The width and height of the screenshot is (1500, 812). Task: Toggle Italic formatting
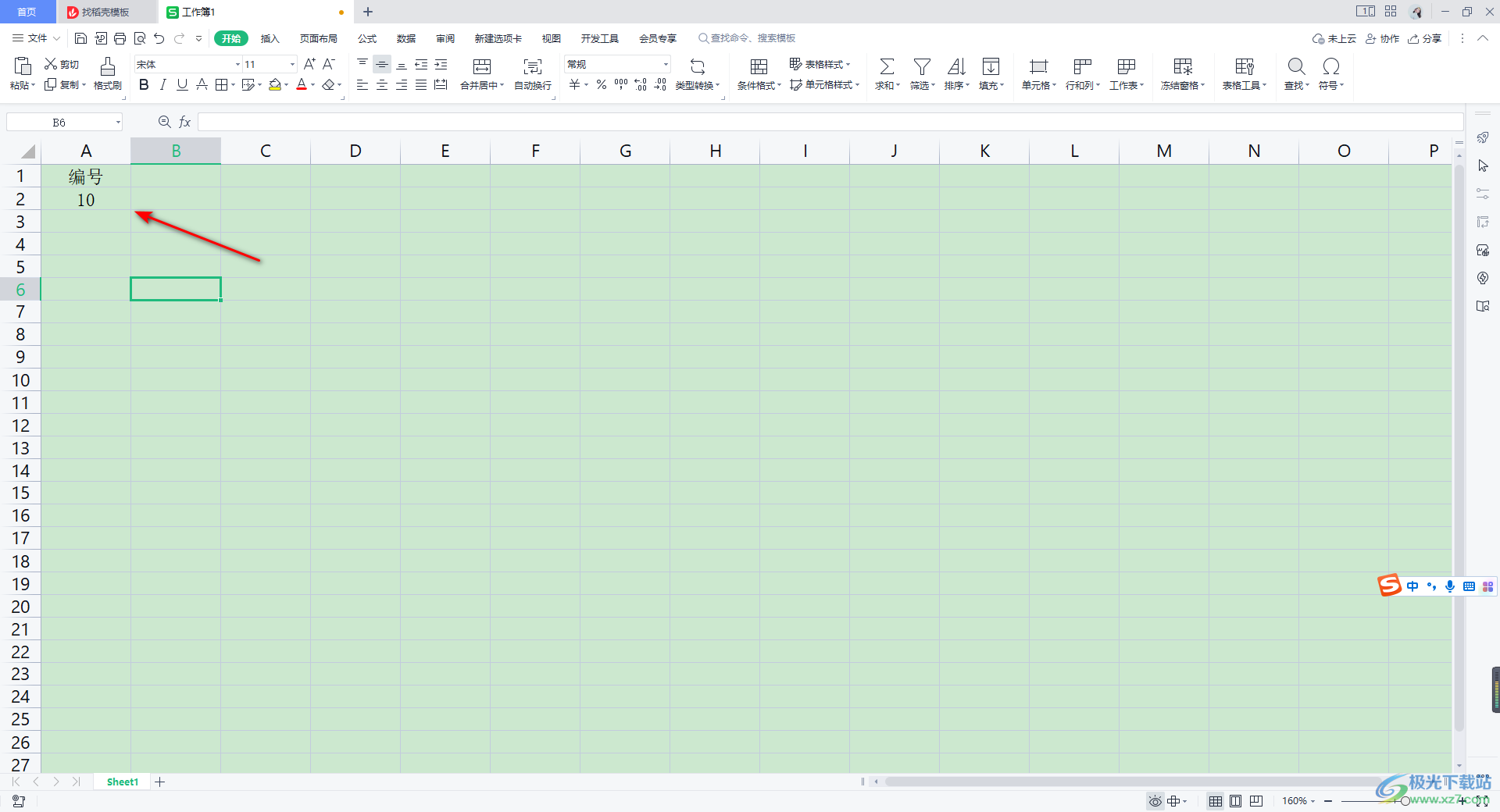[x=162, y=84]
